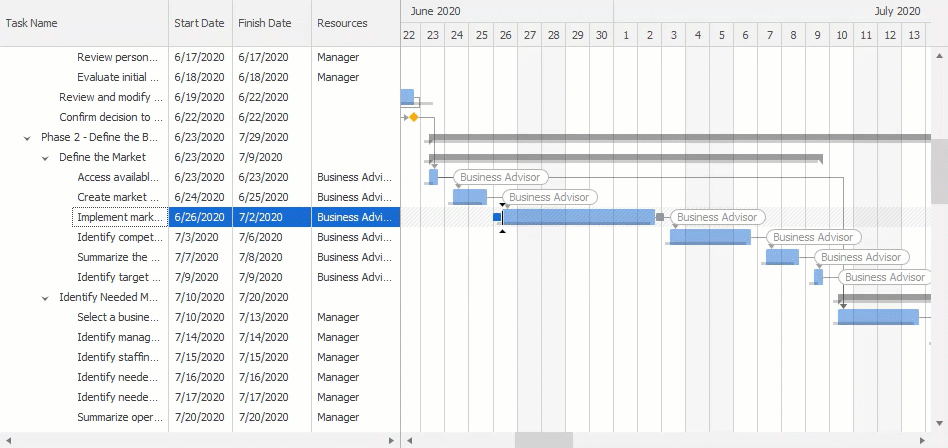Sort by Start Date column header
Image resolution: width=948 pixels, height=448 pixels.
tap(200, 23)
